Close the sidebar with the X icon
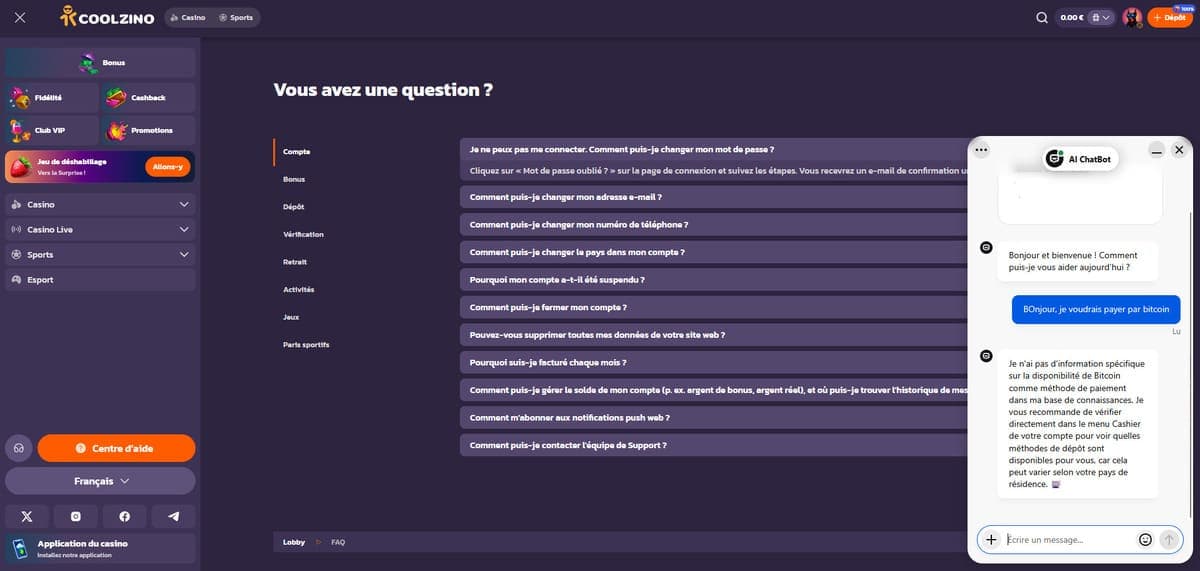This screenshot has height=571, width=1200. pos(21,17)
